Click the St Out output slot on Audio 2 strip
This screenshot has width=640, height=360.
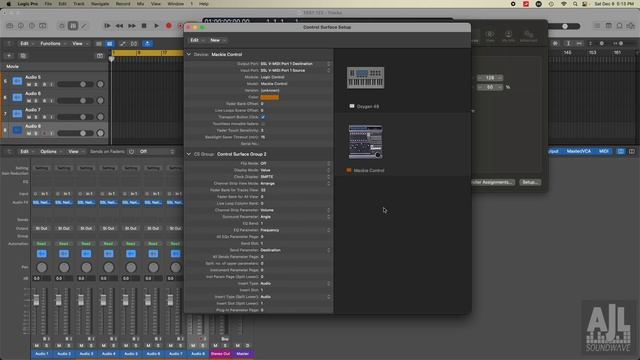point(64,229)
